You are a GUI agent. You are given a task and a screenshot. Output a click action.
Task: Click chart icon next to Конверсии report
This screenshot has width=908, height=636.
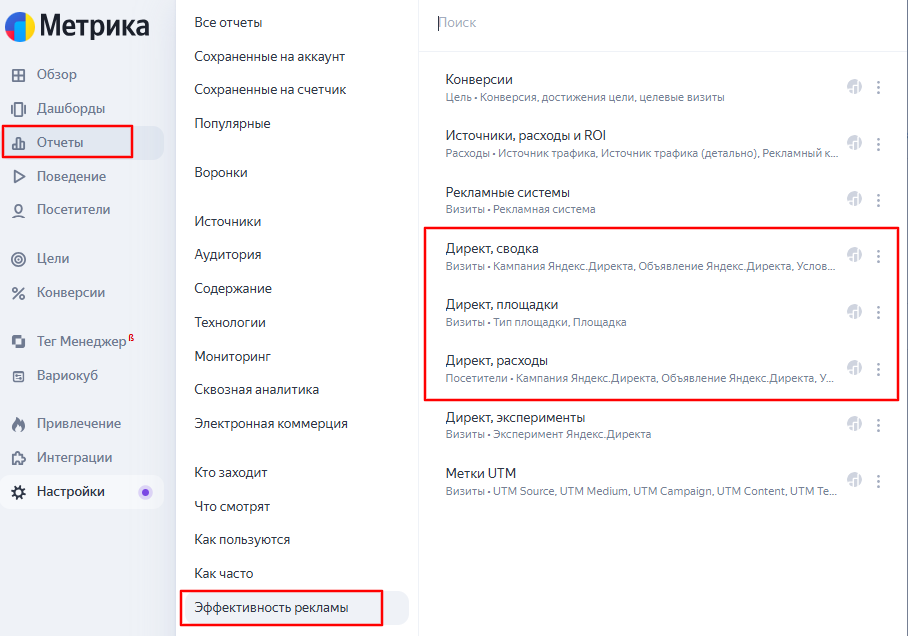854,87
